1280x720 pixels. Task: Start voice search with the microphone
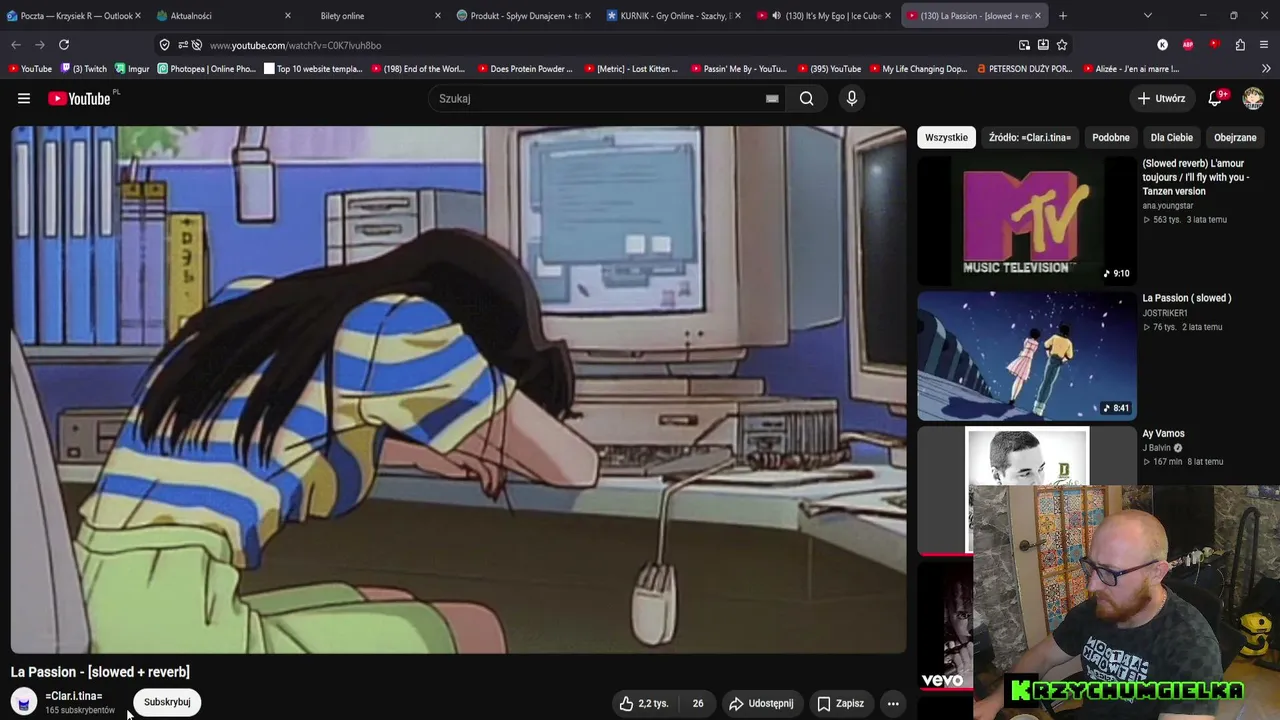point(852,98)
